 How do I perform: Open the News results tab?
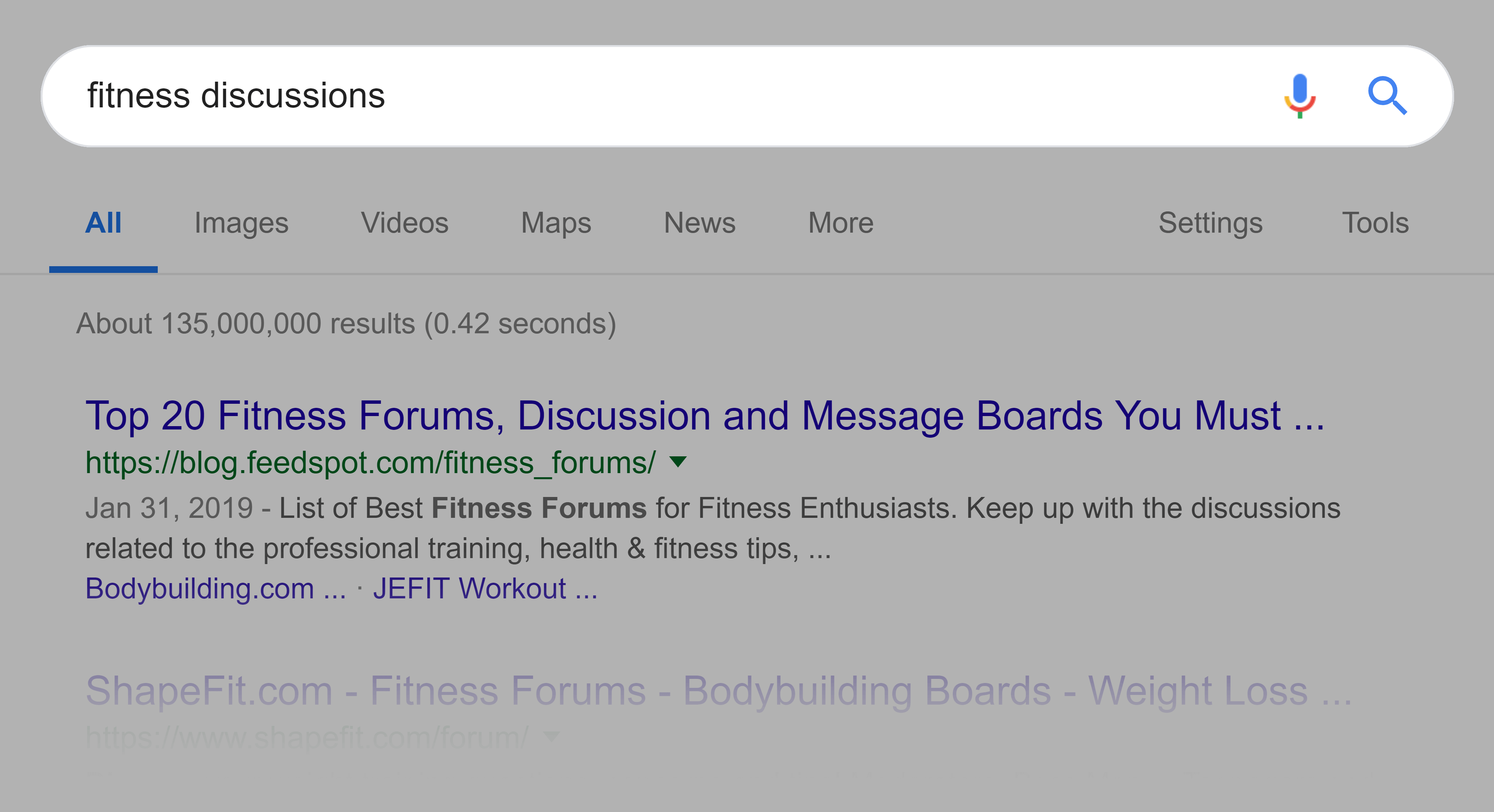[699, 223]
